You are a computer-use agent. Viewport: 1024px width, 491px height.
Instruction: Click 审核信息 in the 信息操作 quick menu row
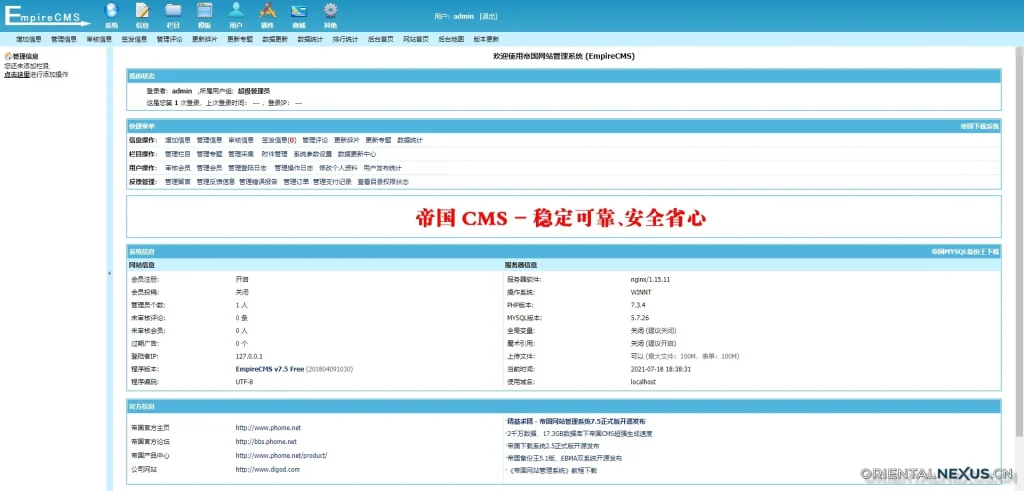coord(241,140)
